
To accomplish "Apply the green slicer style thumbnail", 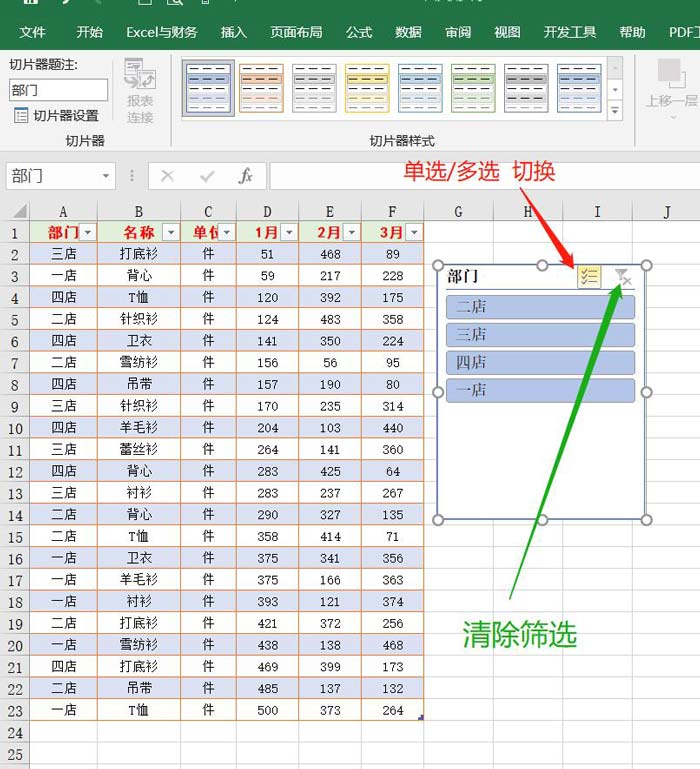I will (473, 88).
